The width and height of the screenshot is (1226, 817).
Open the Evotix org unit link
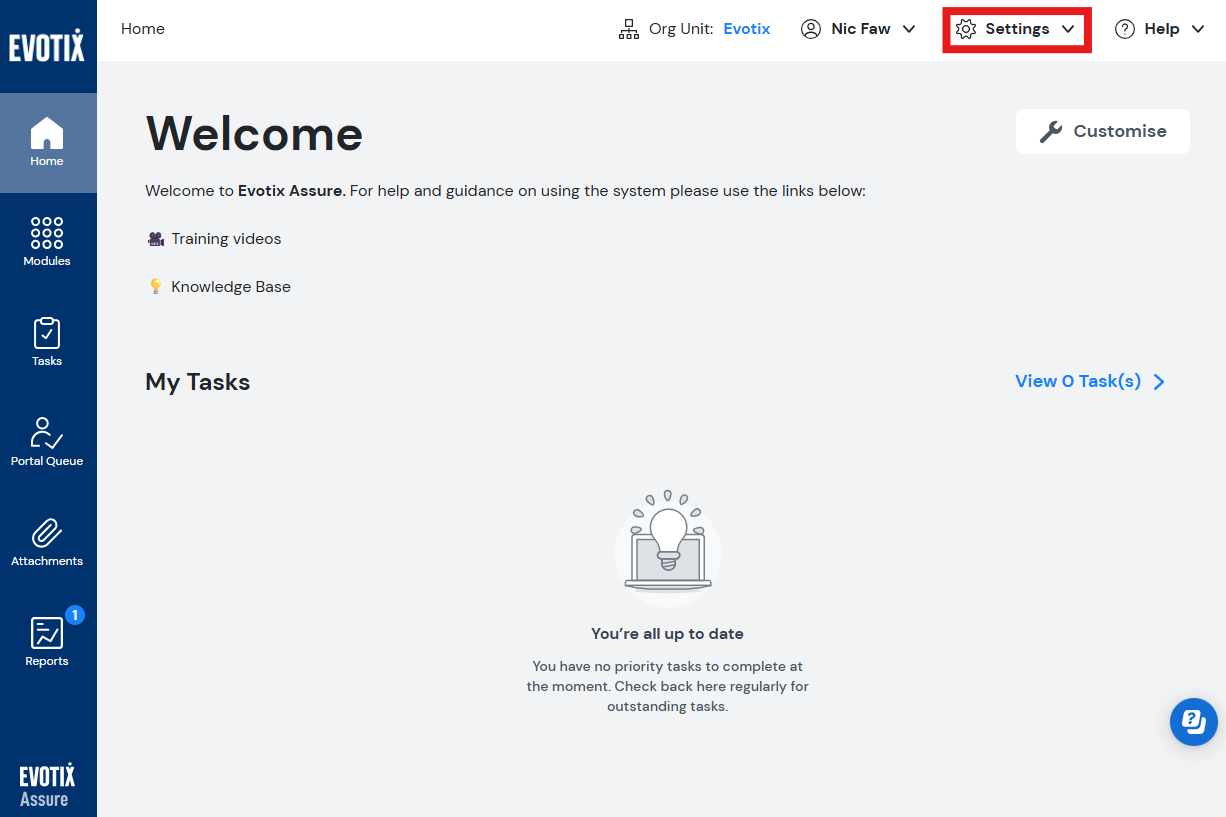point(747,29)
